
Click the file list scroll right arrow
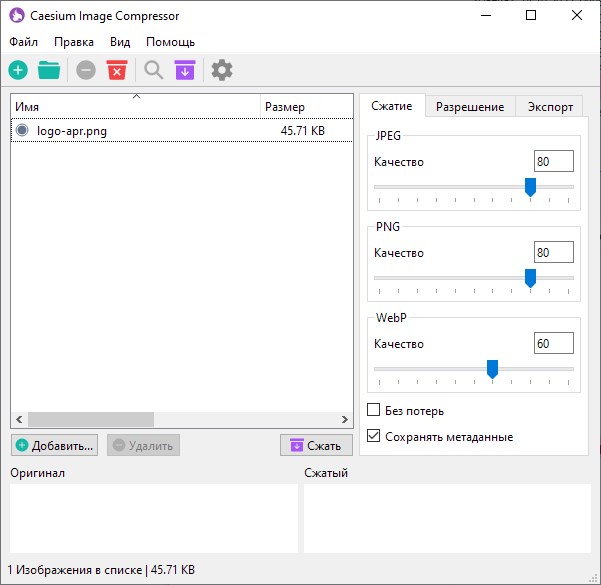(345, 419)
